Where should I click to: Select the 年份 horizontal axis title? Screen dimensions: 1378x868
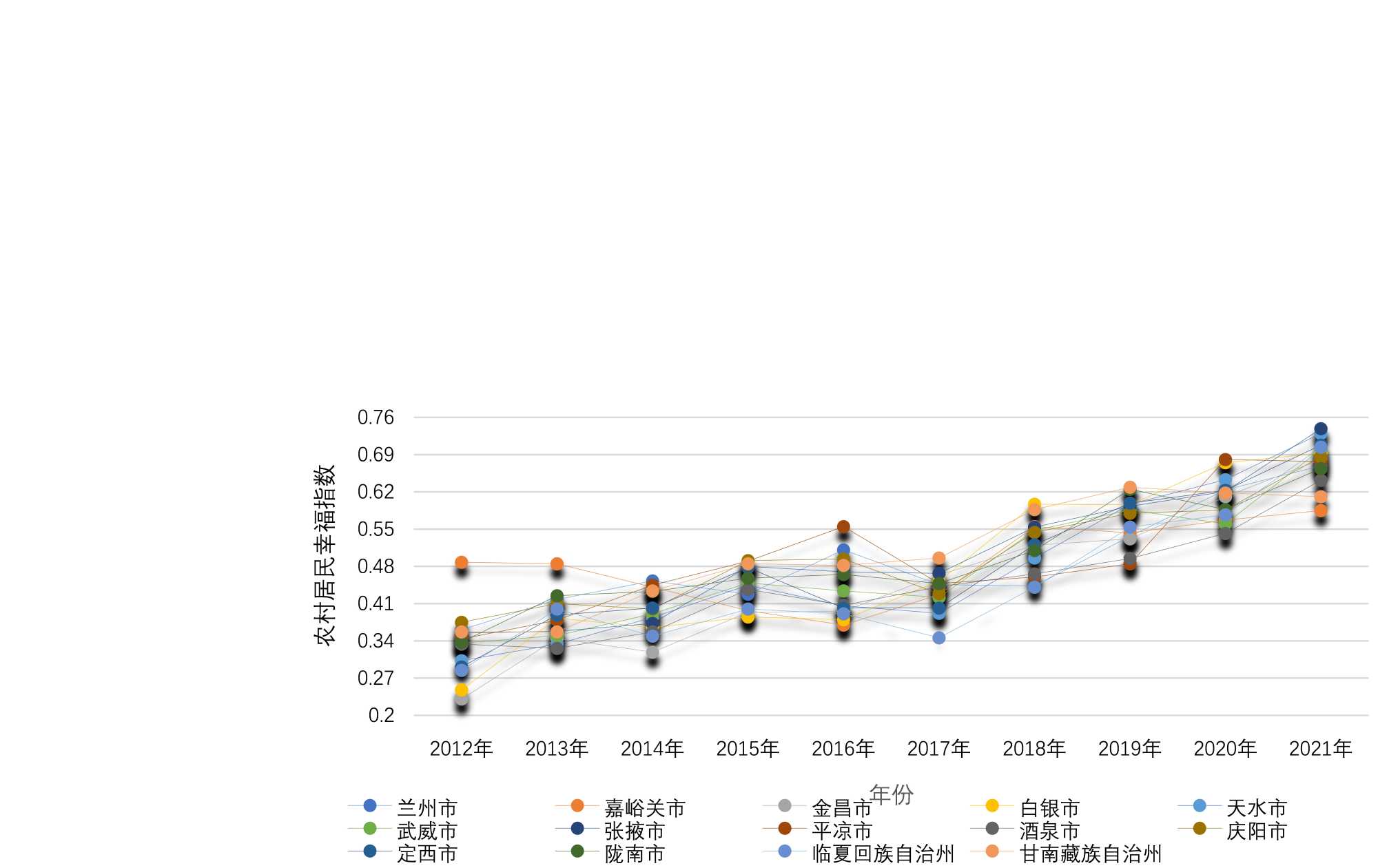click(891, 794)
